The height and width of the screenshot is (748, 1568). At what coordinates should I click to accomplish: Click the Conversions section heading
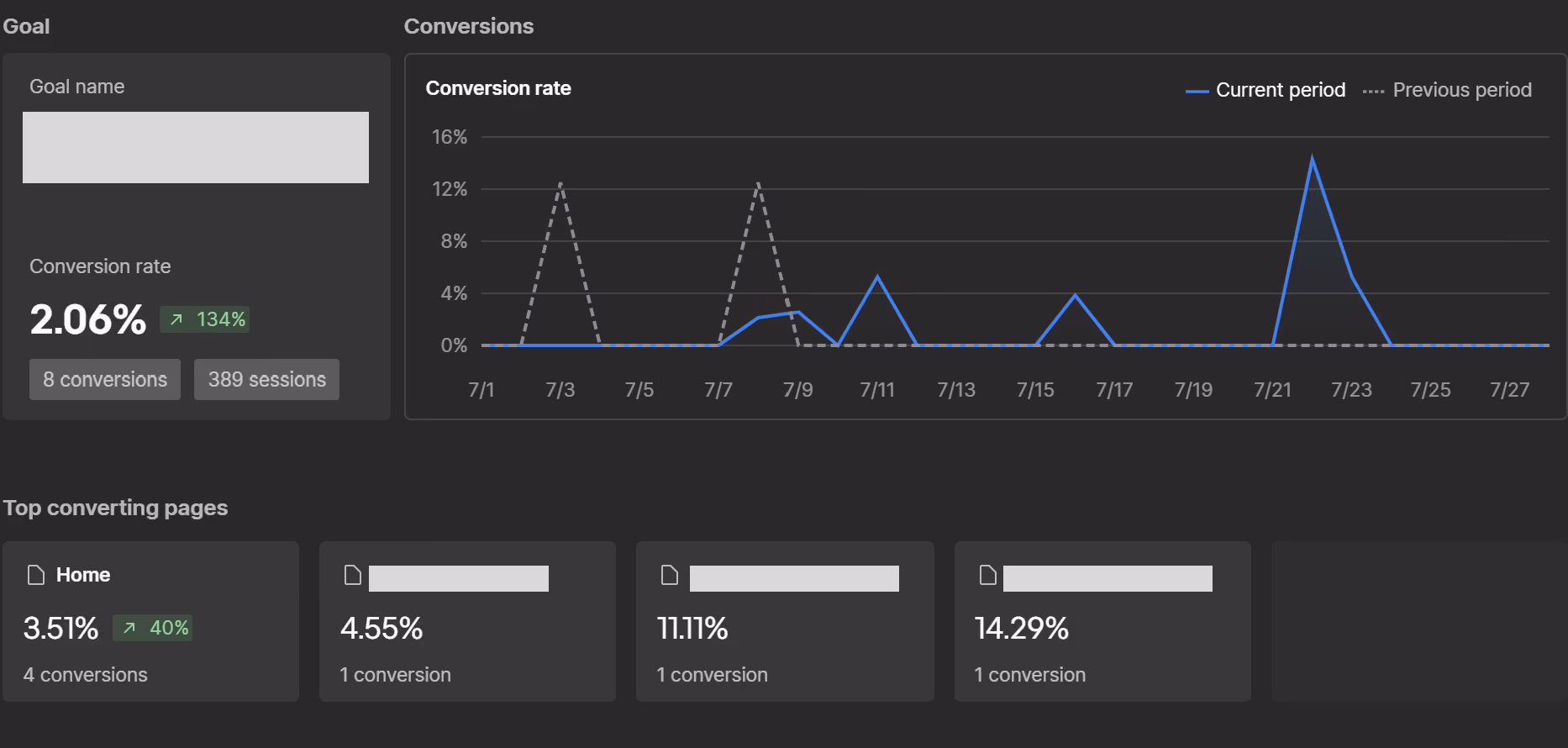pos(469,26)
